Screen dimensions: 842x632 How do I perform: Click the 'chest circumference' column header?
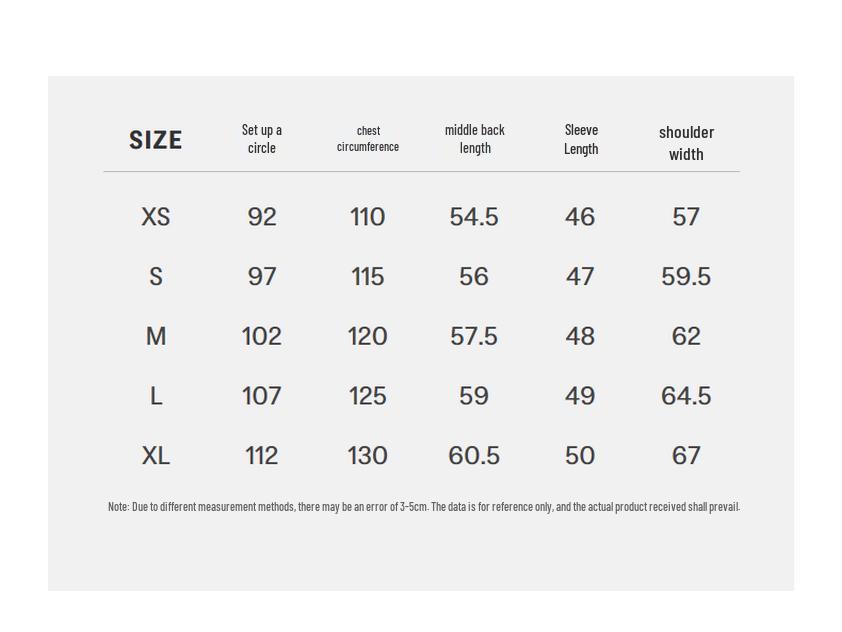pos(368,139)
